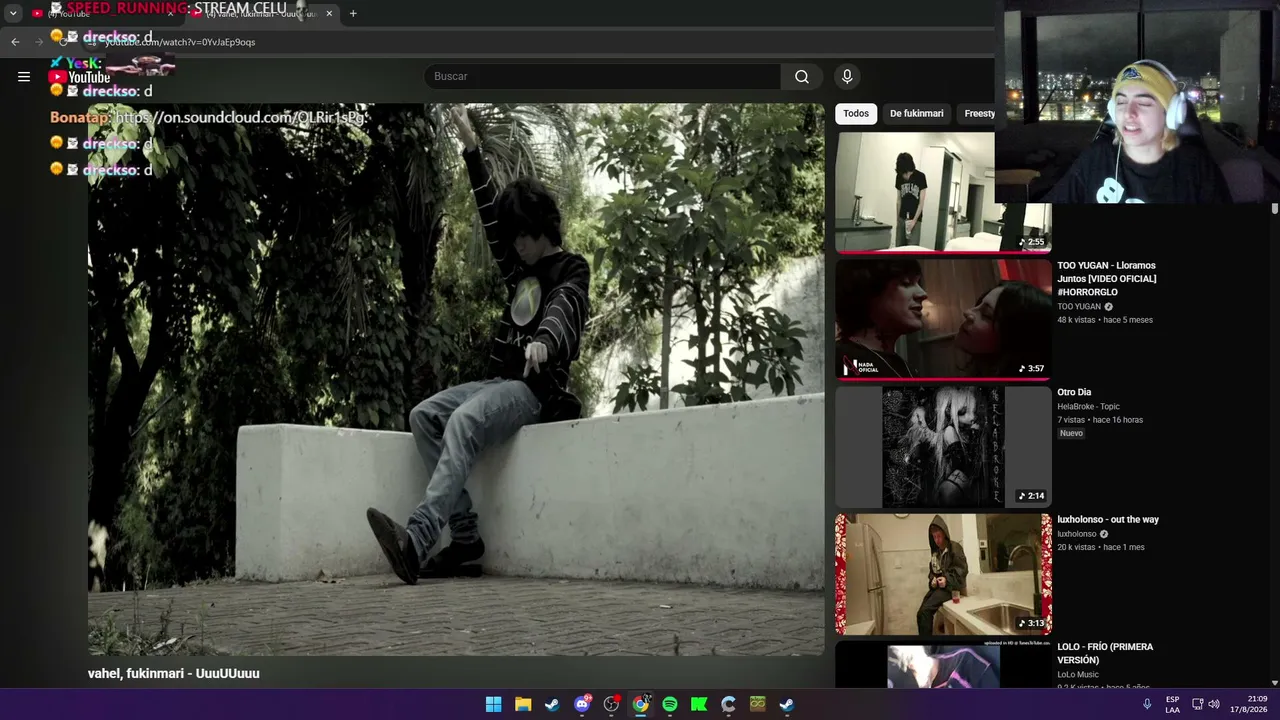Open the OBS Studio taskbar icon
Image resolution: width=1280 pixels, height=720 pixels.
click(611, 704)
